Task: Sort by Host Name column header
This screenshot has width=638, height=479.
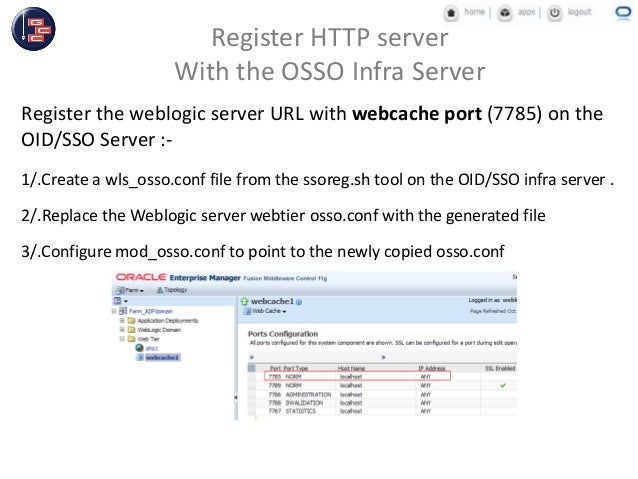Action: [x=351, y=368]
